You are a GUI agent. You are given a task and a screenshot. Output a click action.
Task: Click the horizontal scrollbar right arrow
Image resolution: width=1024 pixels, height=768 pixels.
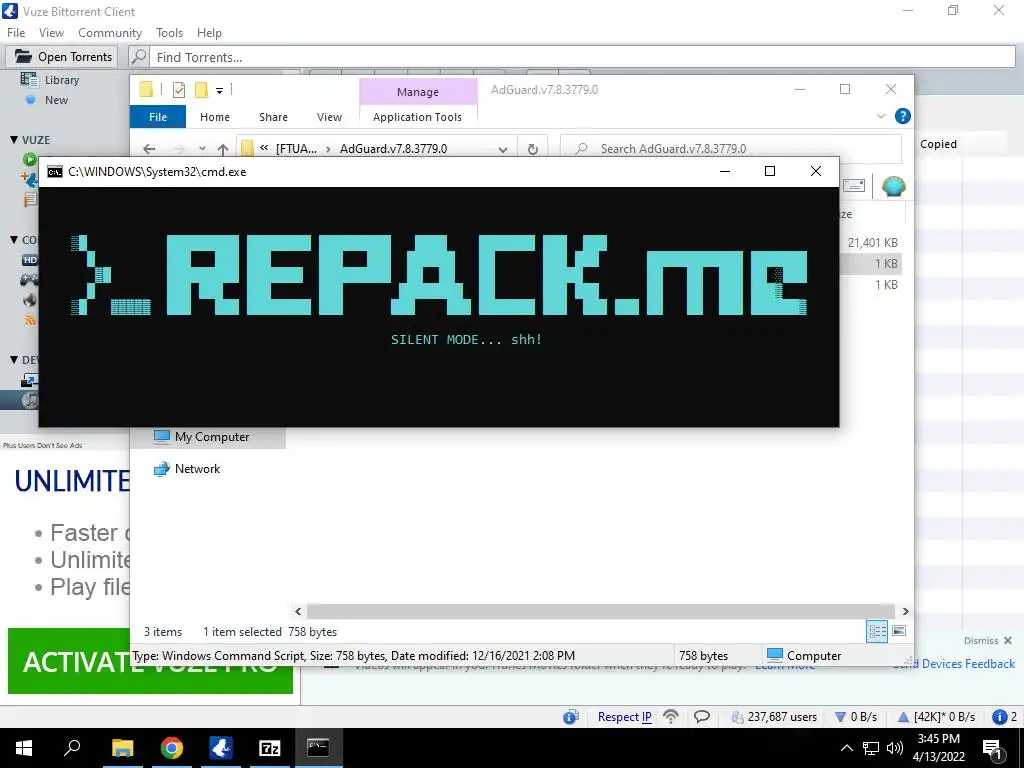(905, 611)
